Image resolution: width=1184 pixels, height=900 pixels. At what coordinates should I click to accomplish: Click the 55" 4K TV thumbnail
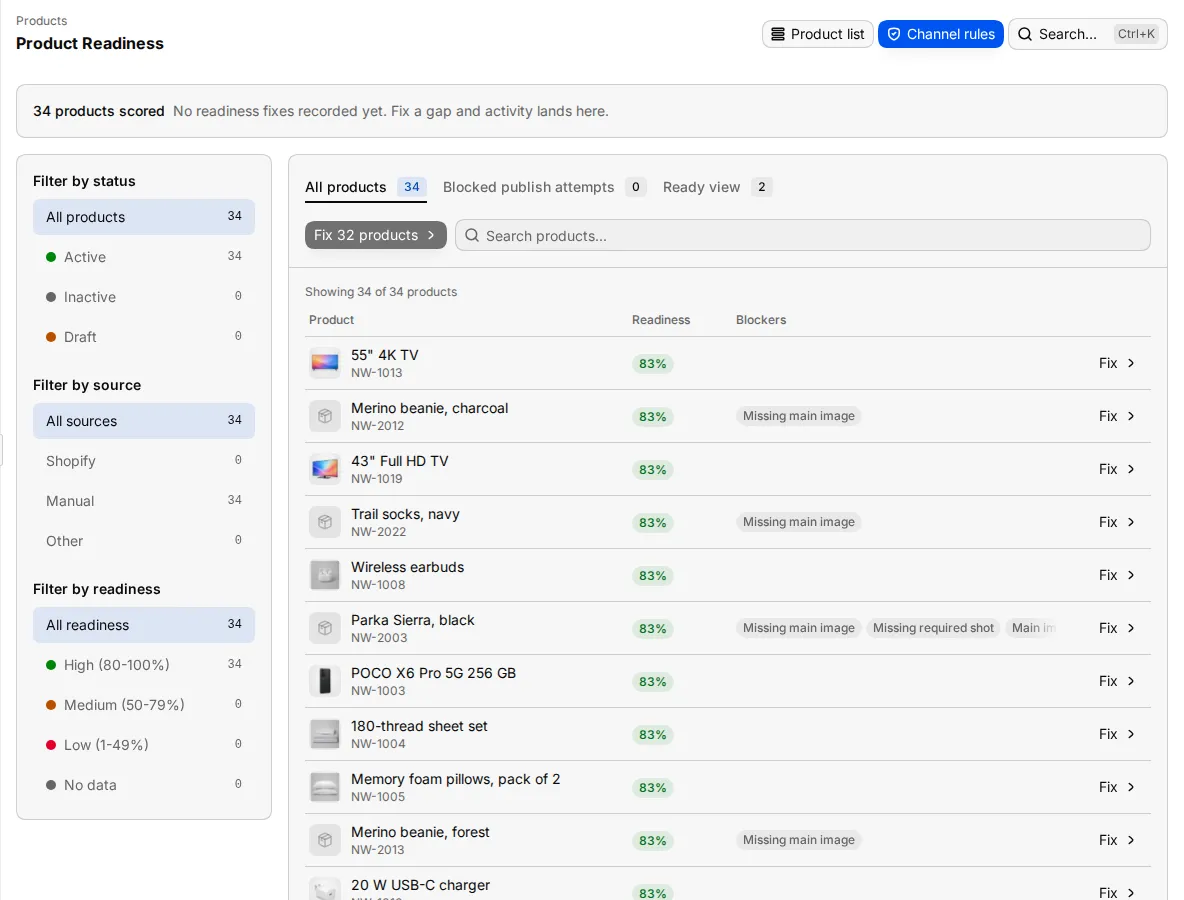[x=325, y=363]
